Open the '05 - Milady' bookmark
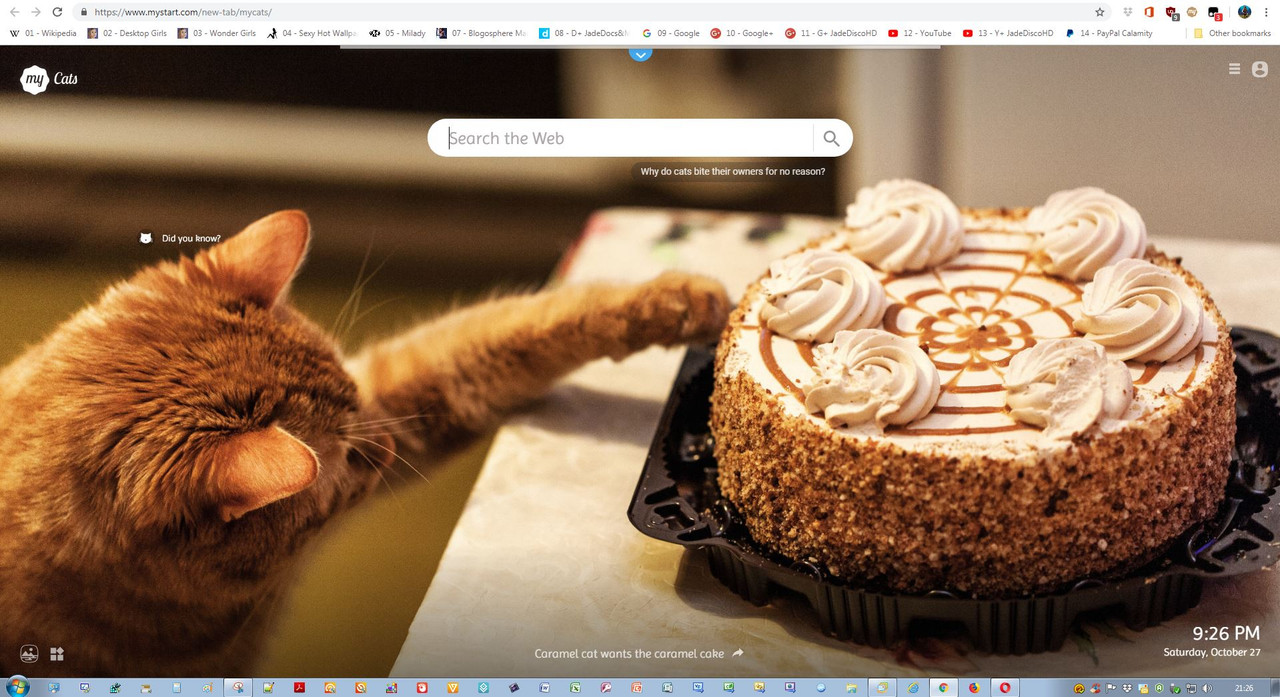1280x697 pixels. click(397, 33)
